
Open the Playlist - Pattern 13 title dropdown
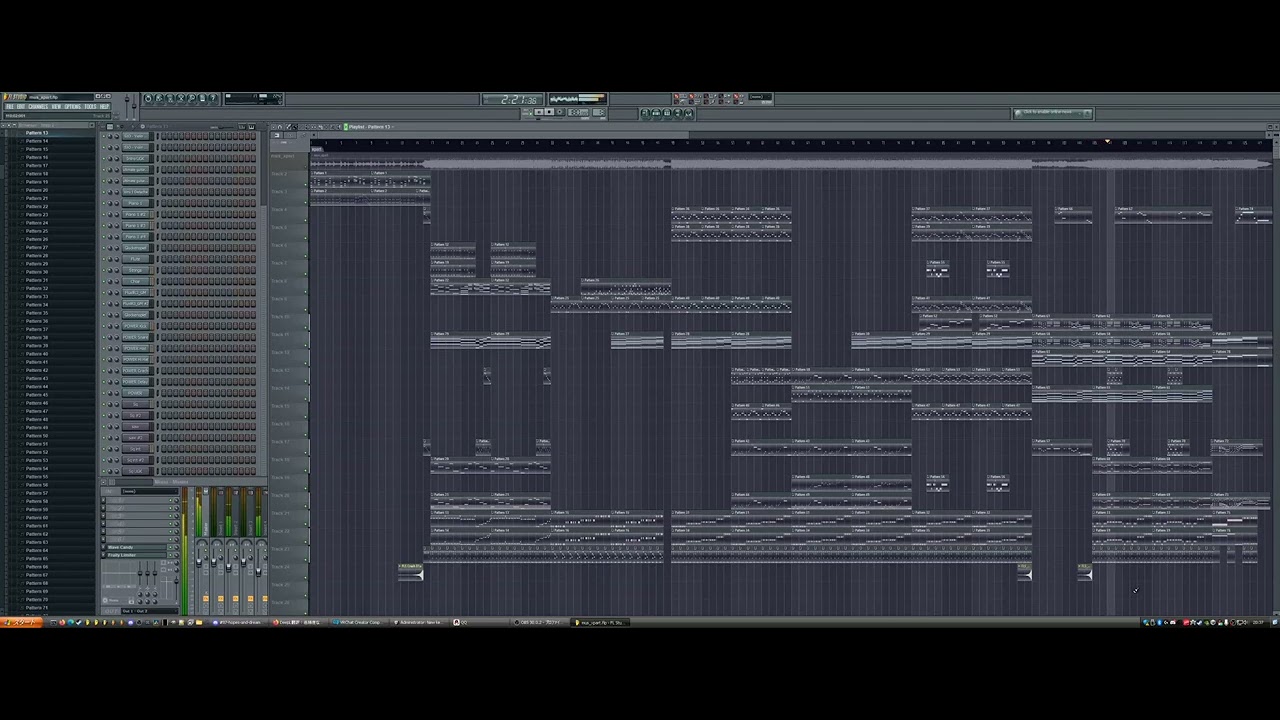point(372,127)
